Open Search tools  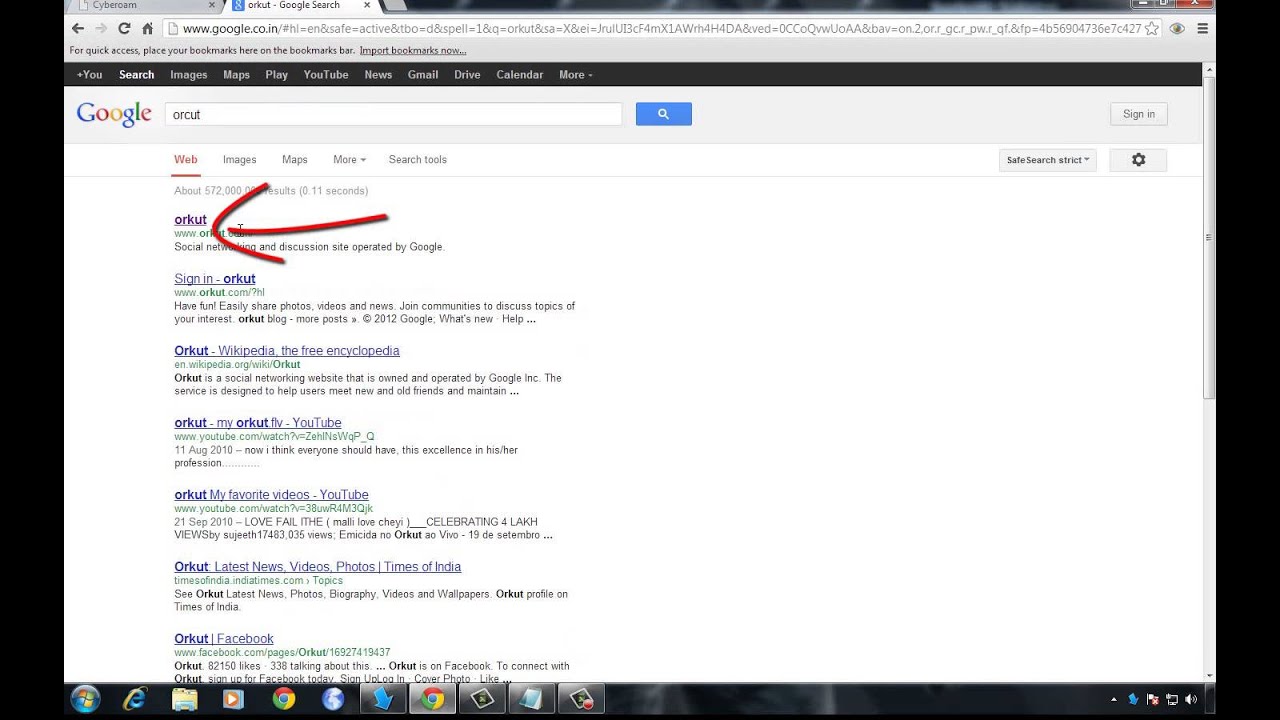pos(417,160)
